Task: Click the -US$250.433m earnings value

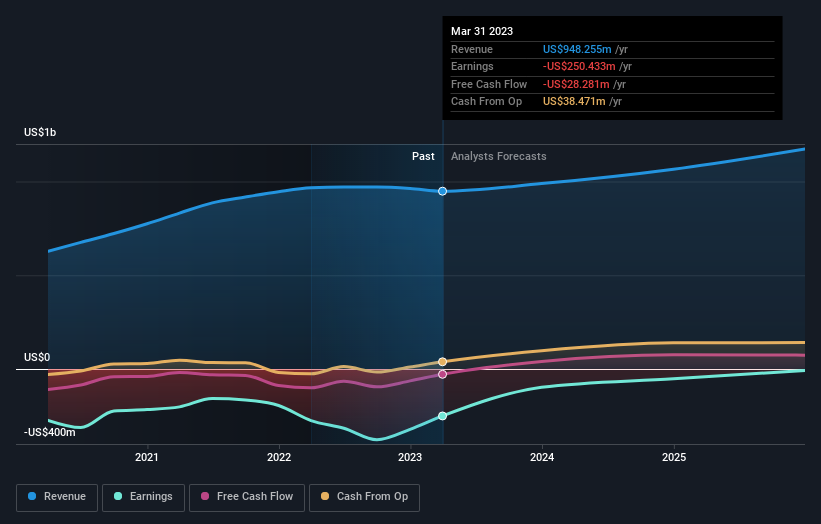Action: (x=579, y=66)
